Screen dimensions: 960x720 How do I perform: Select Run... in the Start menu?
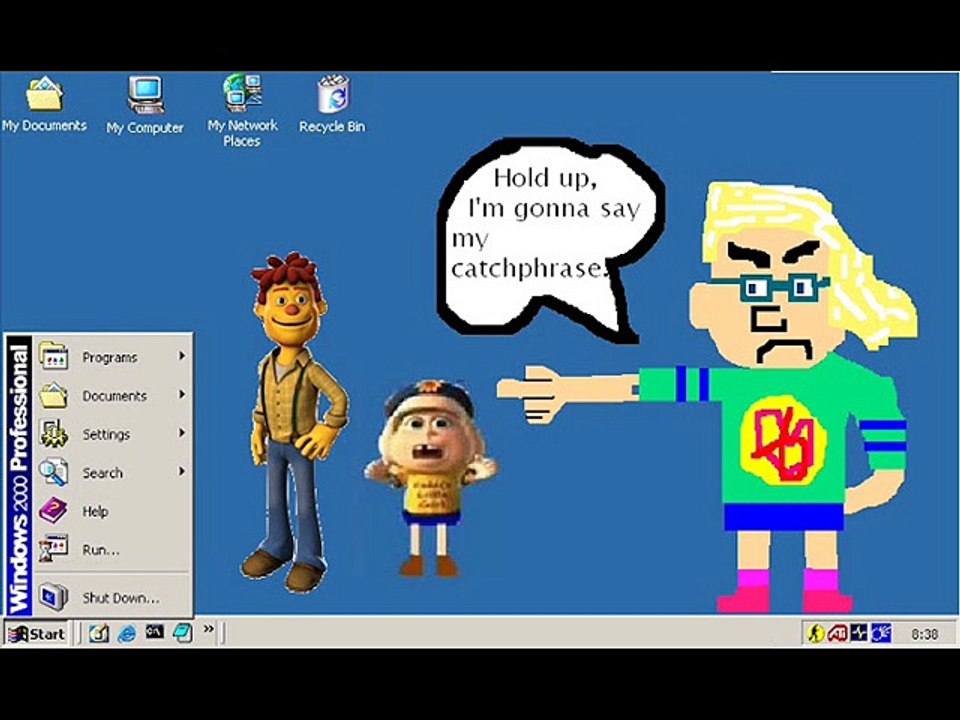(113, 550)
